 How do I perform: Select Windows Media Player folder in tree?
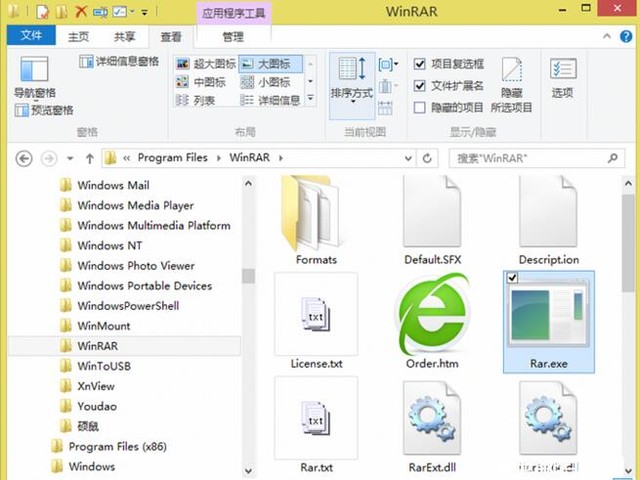[x=136, y=205]
